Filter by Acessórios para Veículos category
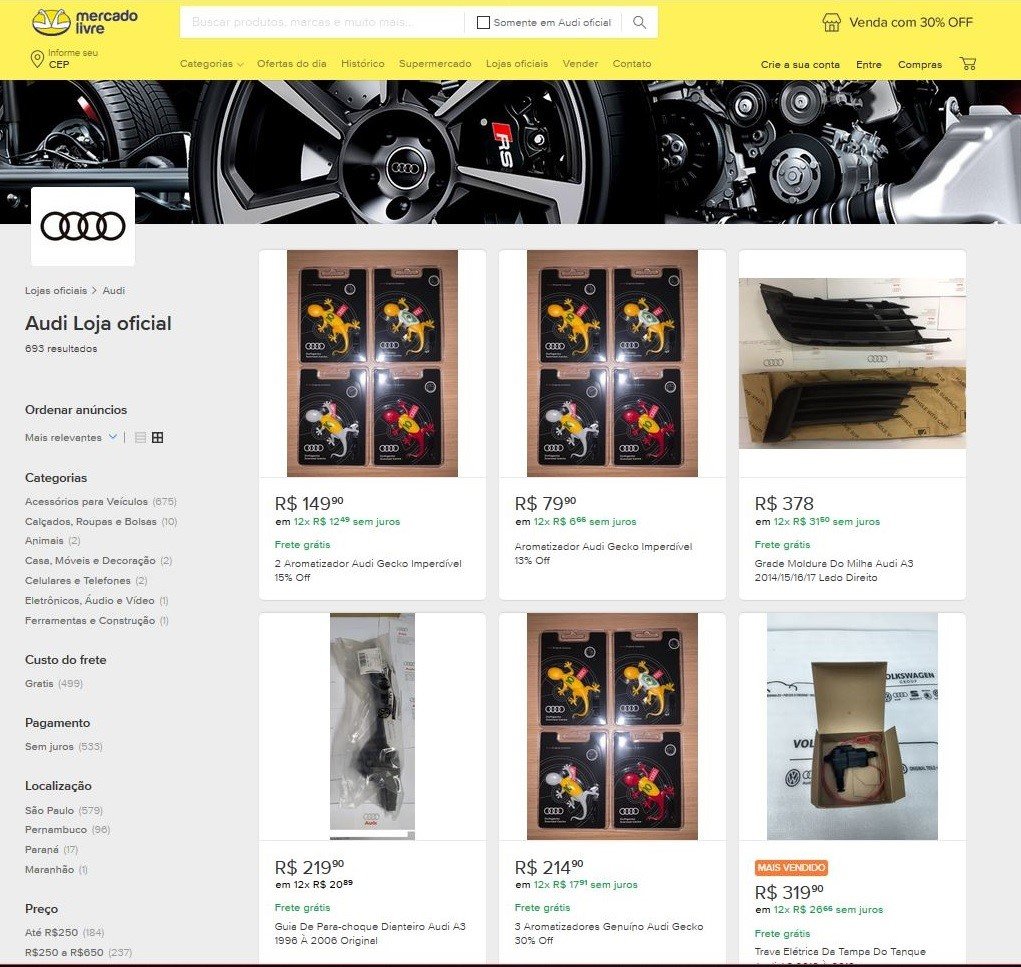Image resolution: width=1021 pixels, height=967 pixels. (x=86, y=501)
